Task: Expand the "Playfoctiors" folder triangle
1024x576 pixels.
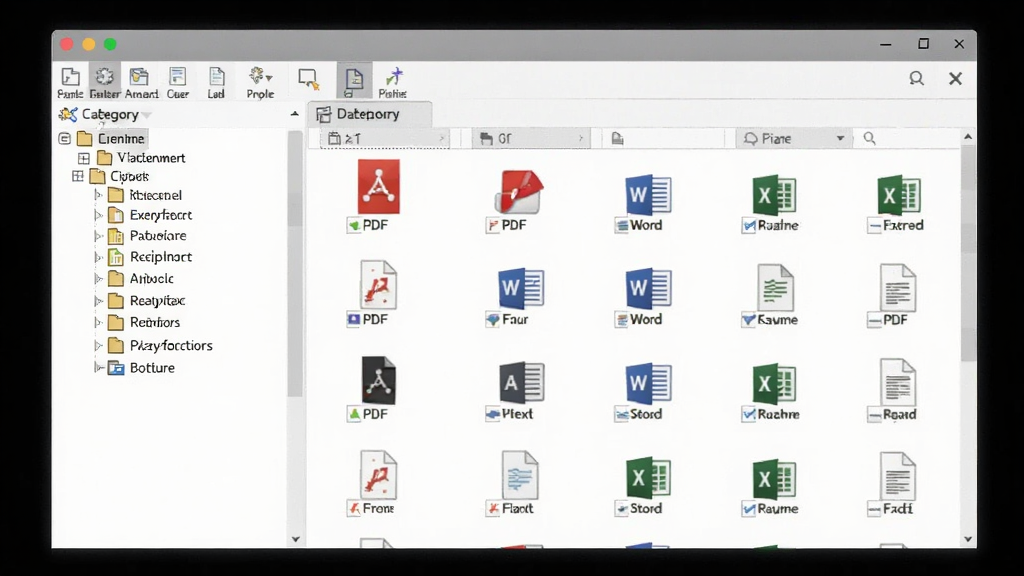Action: click(98, 345)
